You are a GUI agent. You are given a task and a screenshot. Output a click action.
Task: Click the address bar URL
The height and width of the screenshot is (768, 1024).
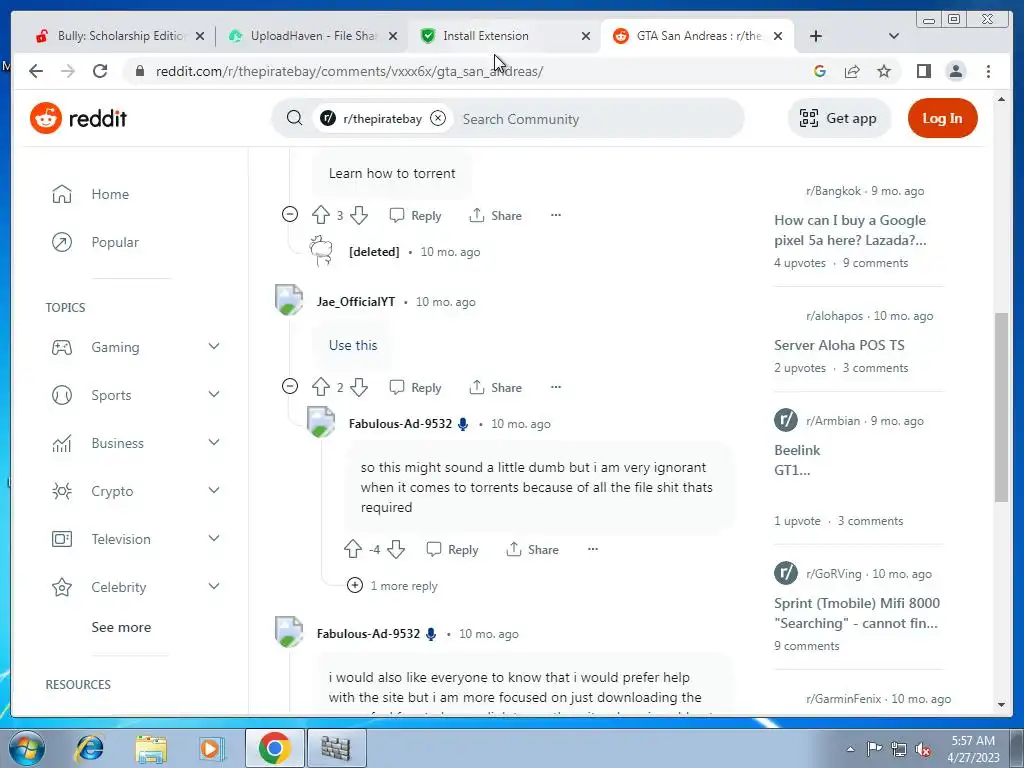[349, 71]
